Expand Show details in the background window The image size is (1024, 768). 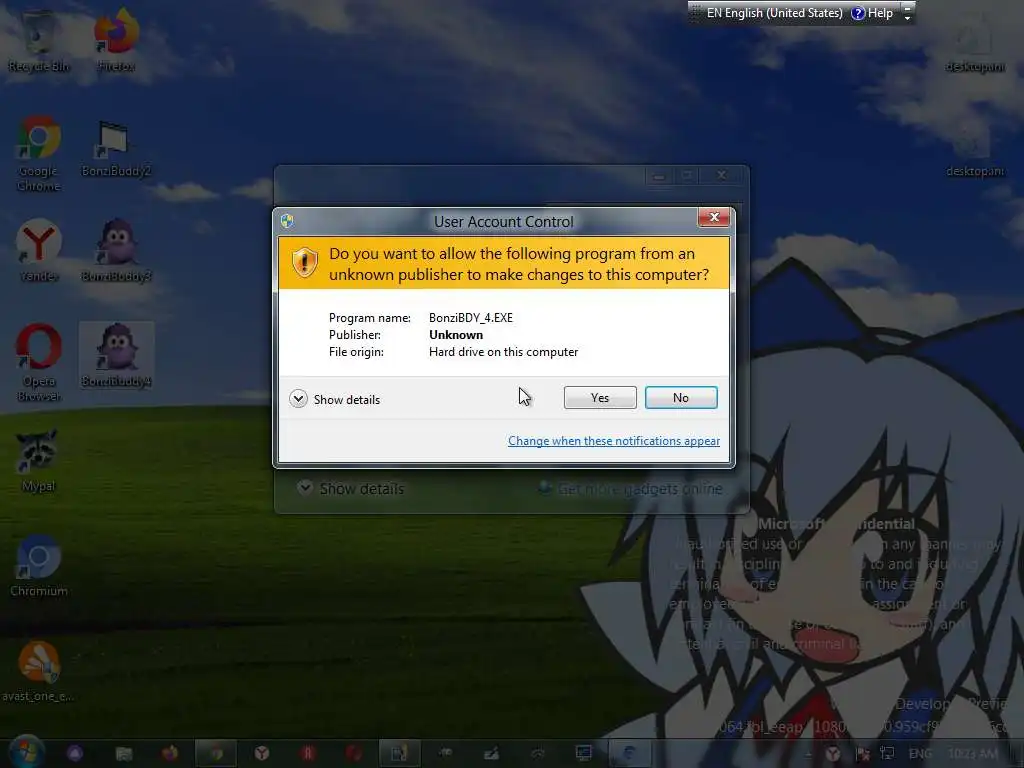(351, 488)
